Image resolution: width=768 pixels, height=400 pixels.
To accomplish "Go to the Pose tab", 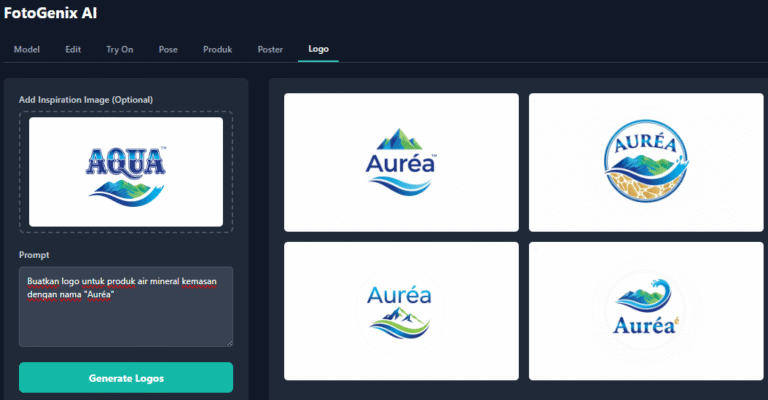I will [x=168, y=49].
